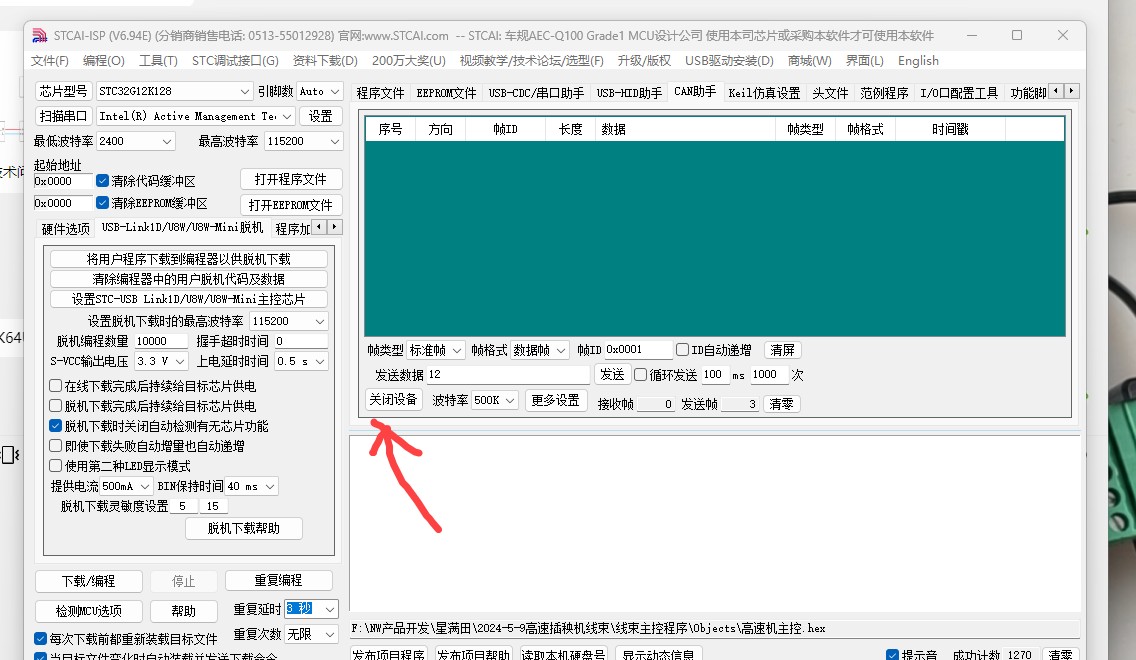Click the 时间戳 column header
The width and height of the screenshot is (1136, 660).
950,129
